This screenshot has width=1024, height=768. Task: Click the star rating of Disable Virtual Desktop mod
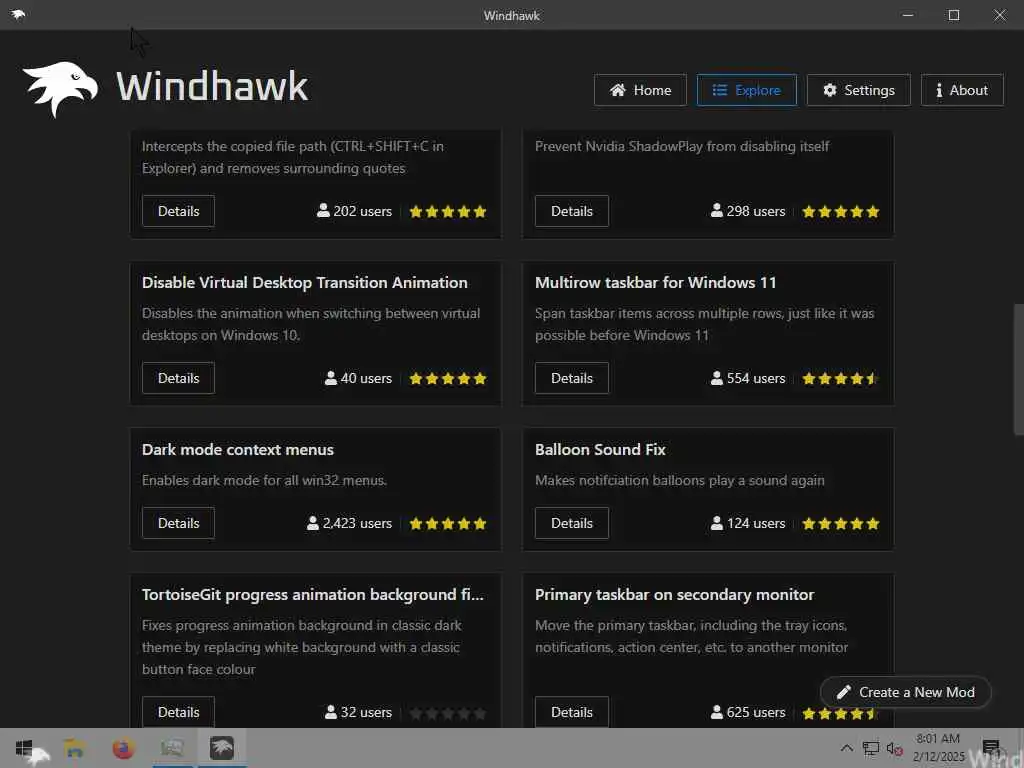pyautogui.click(x=448, y=379)
